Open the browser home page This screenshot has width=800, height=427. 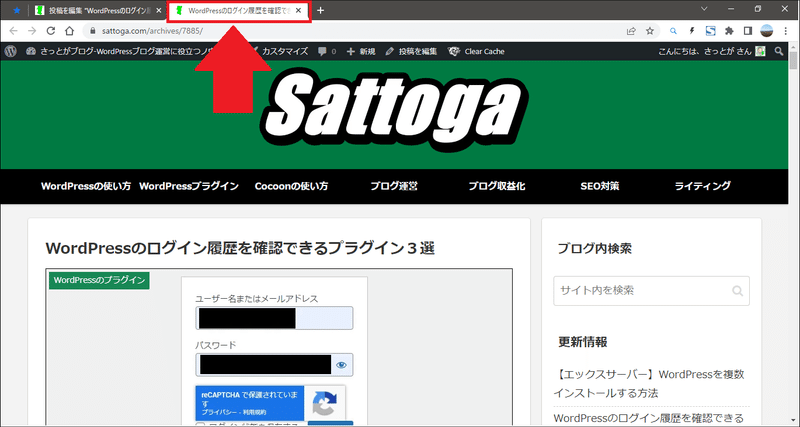69,31
